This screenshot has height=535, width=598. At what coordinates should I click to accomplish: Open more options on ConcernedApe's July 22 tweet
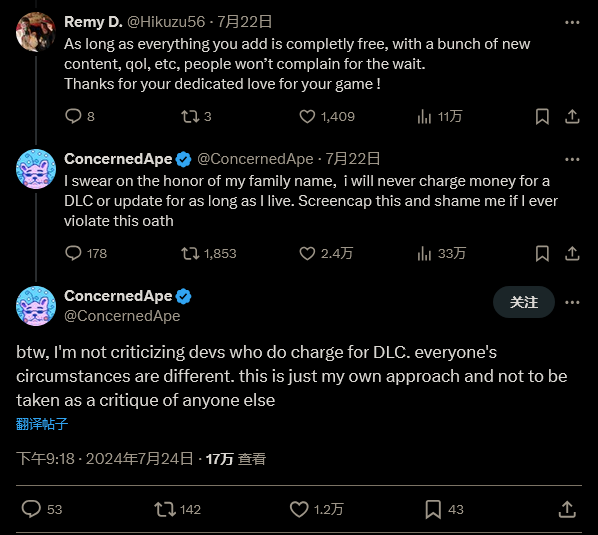[572, 159]
